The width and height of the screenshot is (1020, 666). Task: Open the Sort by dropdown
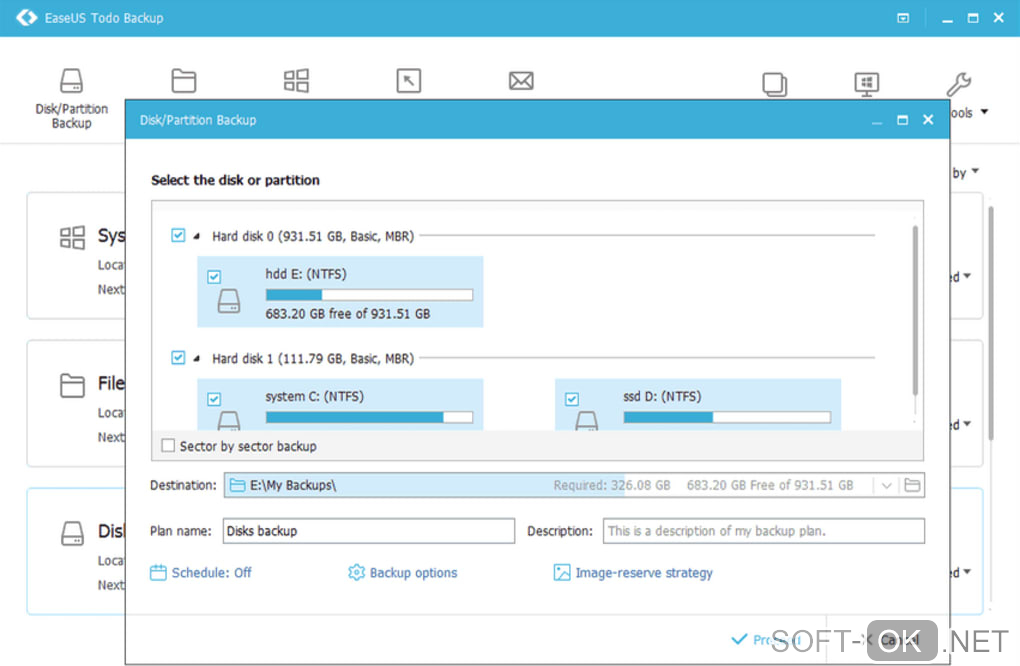pos(965,172)
